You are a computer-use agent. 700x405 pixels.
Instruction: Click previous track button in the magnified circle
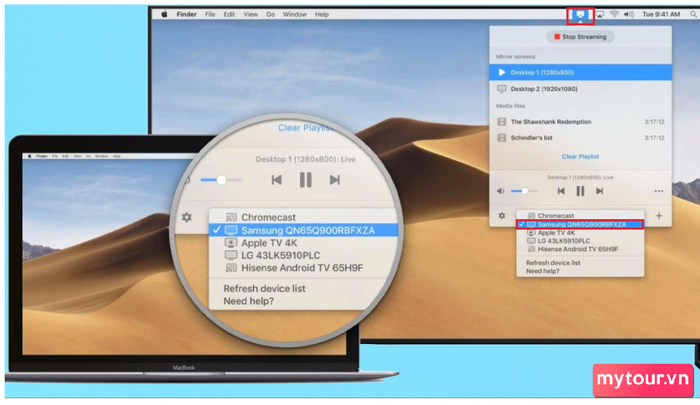point(277,180)
